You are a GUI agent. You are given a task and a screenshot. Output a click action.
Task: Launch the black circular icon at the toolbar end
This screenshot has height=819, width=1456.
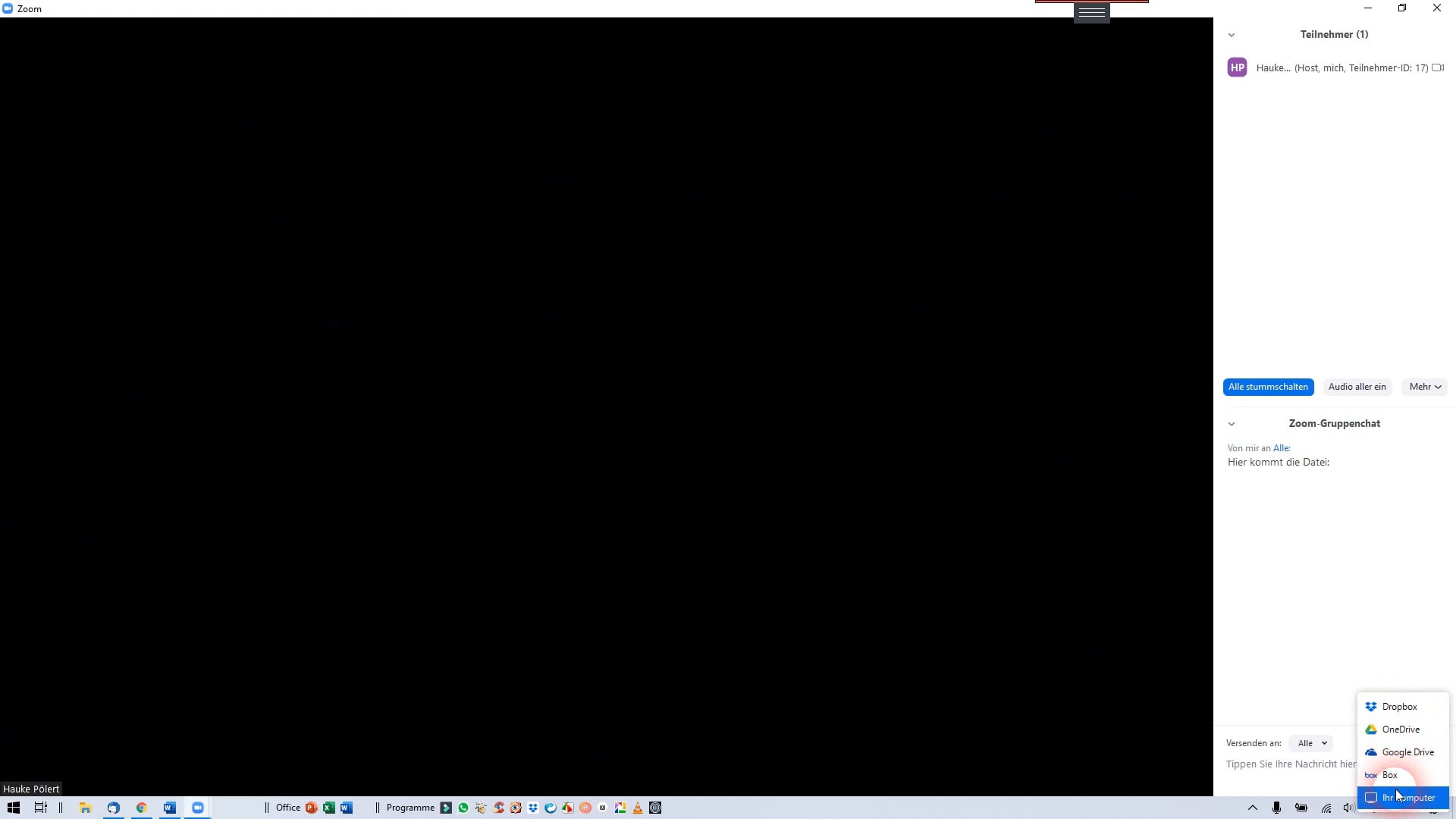pyautogui.click(x=655, y=808)
